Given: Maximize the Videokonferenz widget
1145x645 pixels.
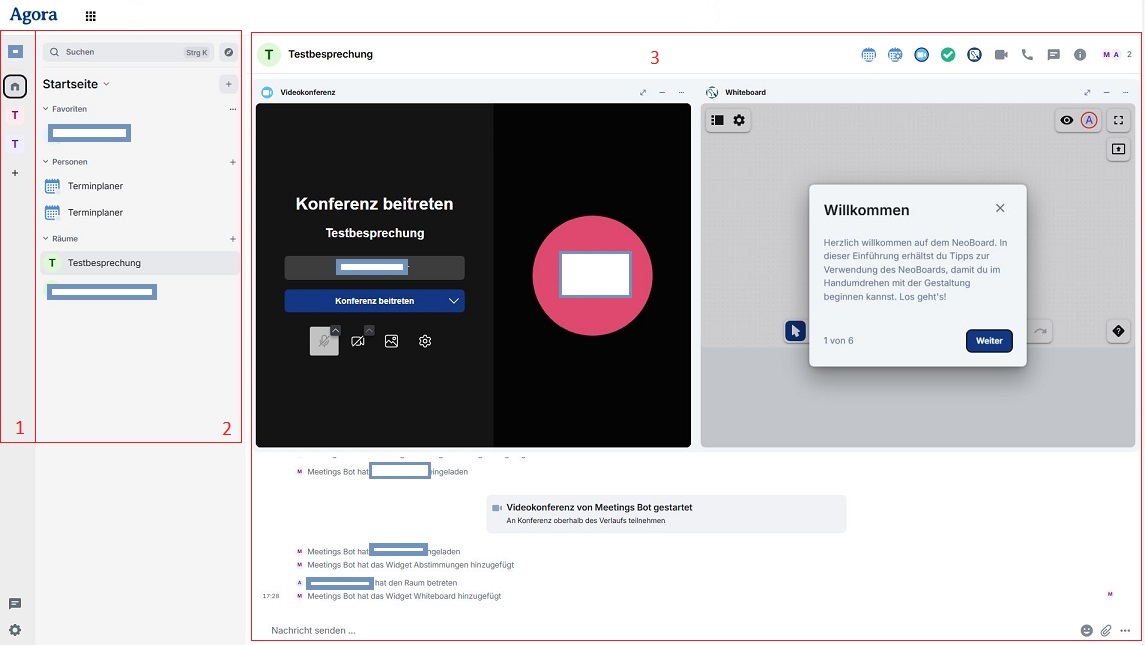Looking at the screenshot, I should click(x=643, y=92).
